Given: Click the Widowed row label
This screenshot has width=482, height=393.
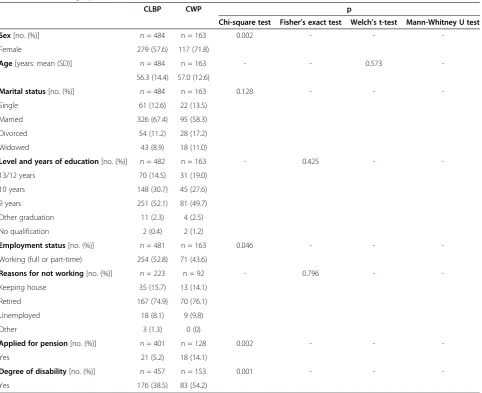Looking at the screenshot, I should click(14, 147).
